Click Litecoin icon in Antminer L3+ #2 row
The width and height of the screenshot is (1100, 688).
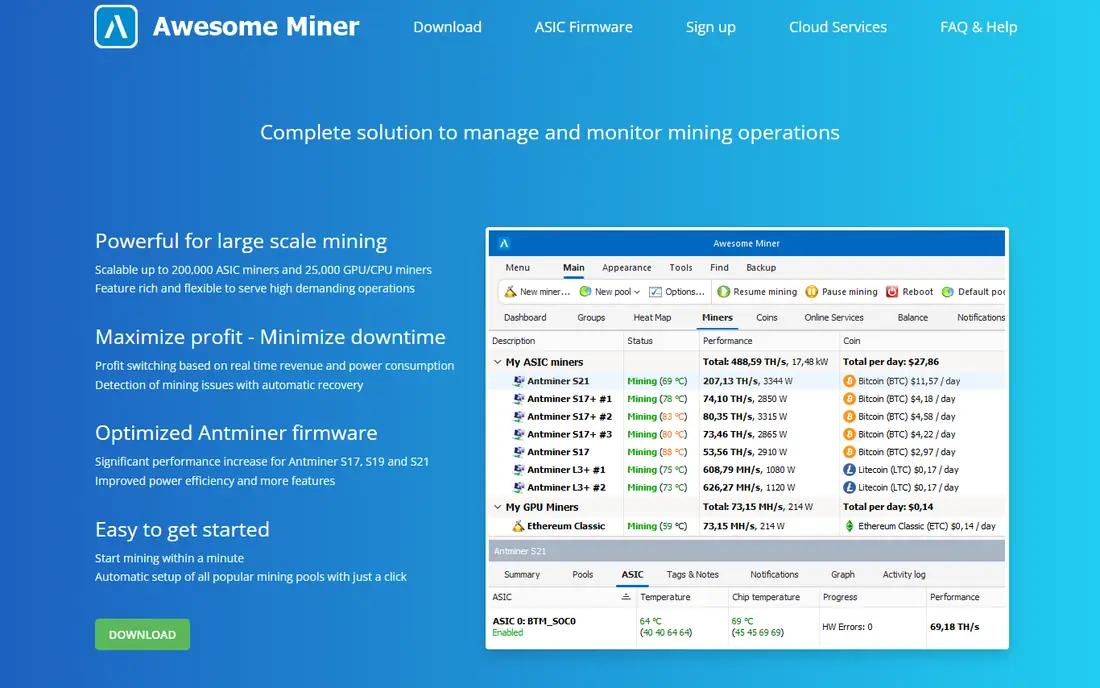(849, 487)
